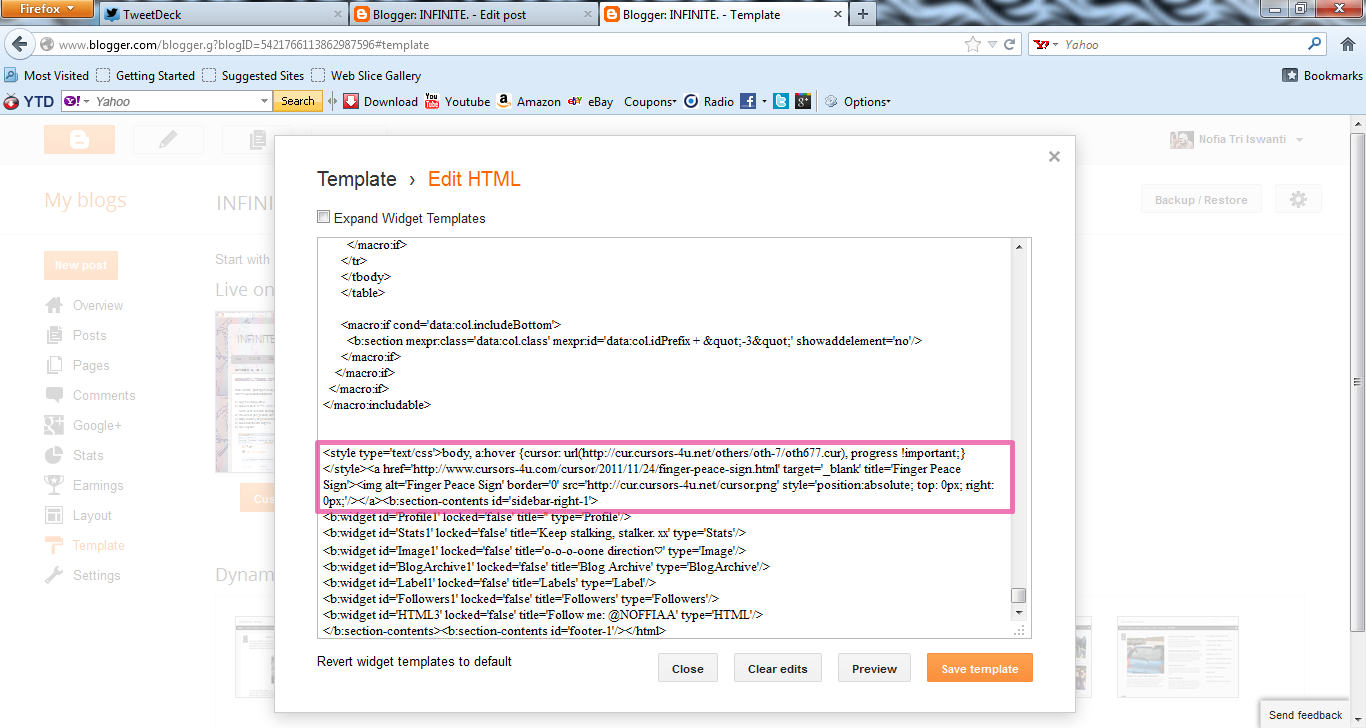Screen dimensions: 1366x728
Task: Save the template
Action: click(979, 667)
